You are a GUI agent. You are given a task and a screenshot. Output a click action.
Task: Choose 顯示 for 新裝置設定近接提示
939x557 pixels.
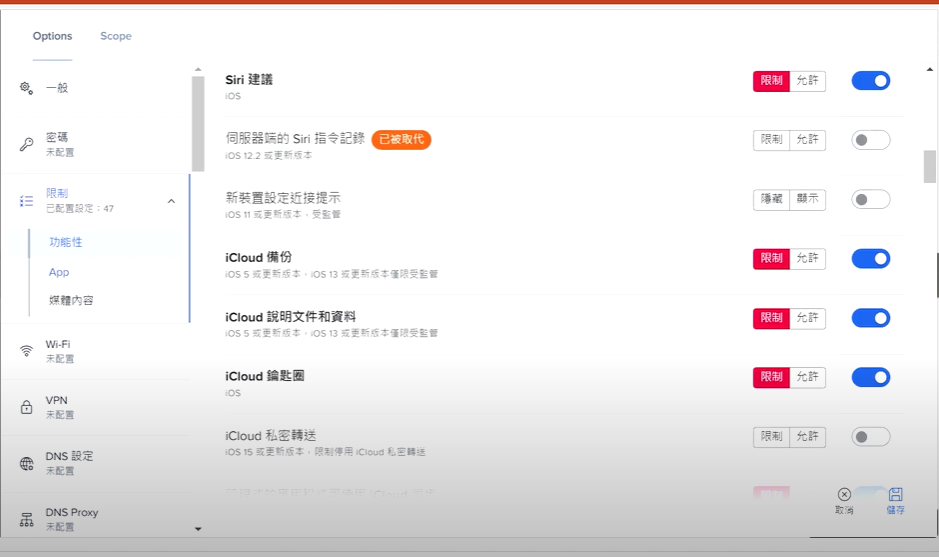click(808, 199)
